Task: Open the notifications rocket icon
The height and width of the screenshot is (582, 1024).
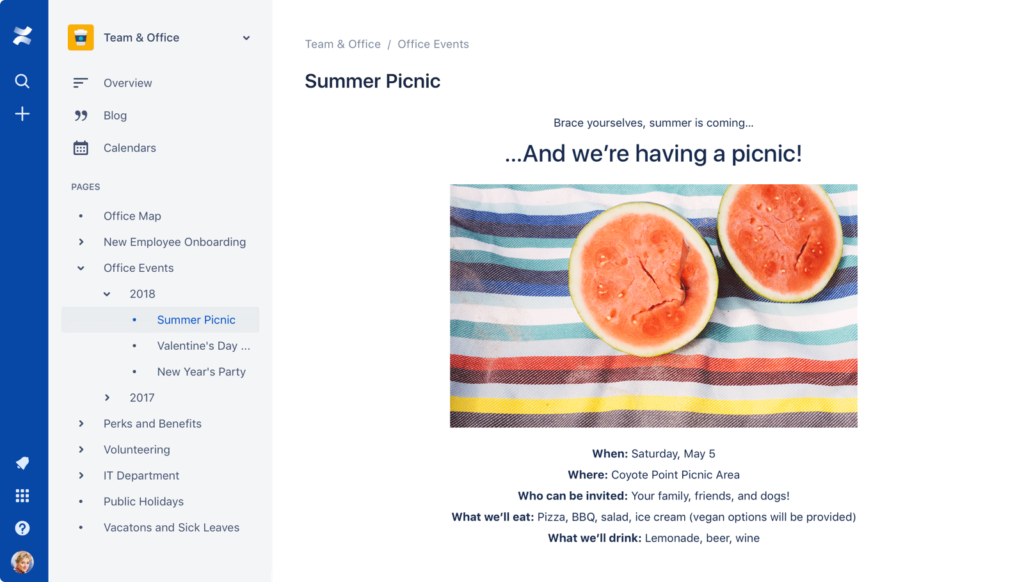Action: [x=22, y=463]
